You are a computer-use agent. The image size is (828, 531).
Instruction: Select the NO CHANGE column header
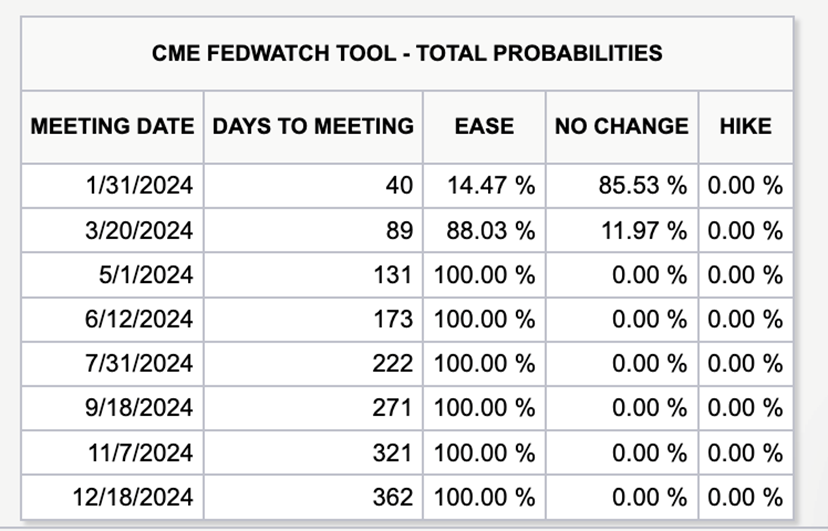point(621,127)
